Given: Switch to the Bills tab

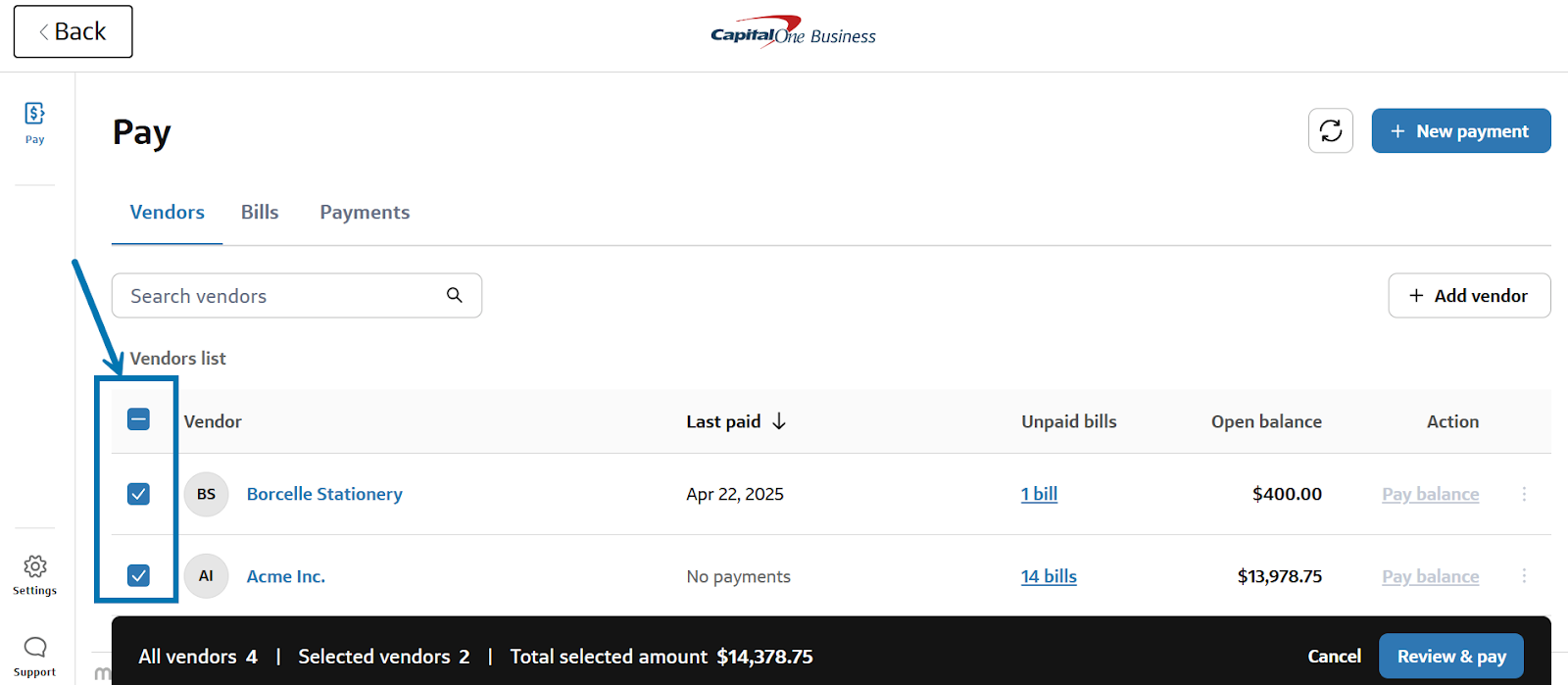Looking at the screenshot, I should [x=260, y=213].
